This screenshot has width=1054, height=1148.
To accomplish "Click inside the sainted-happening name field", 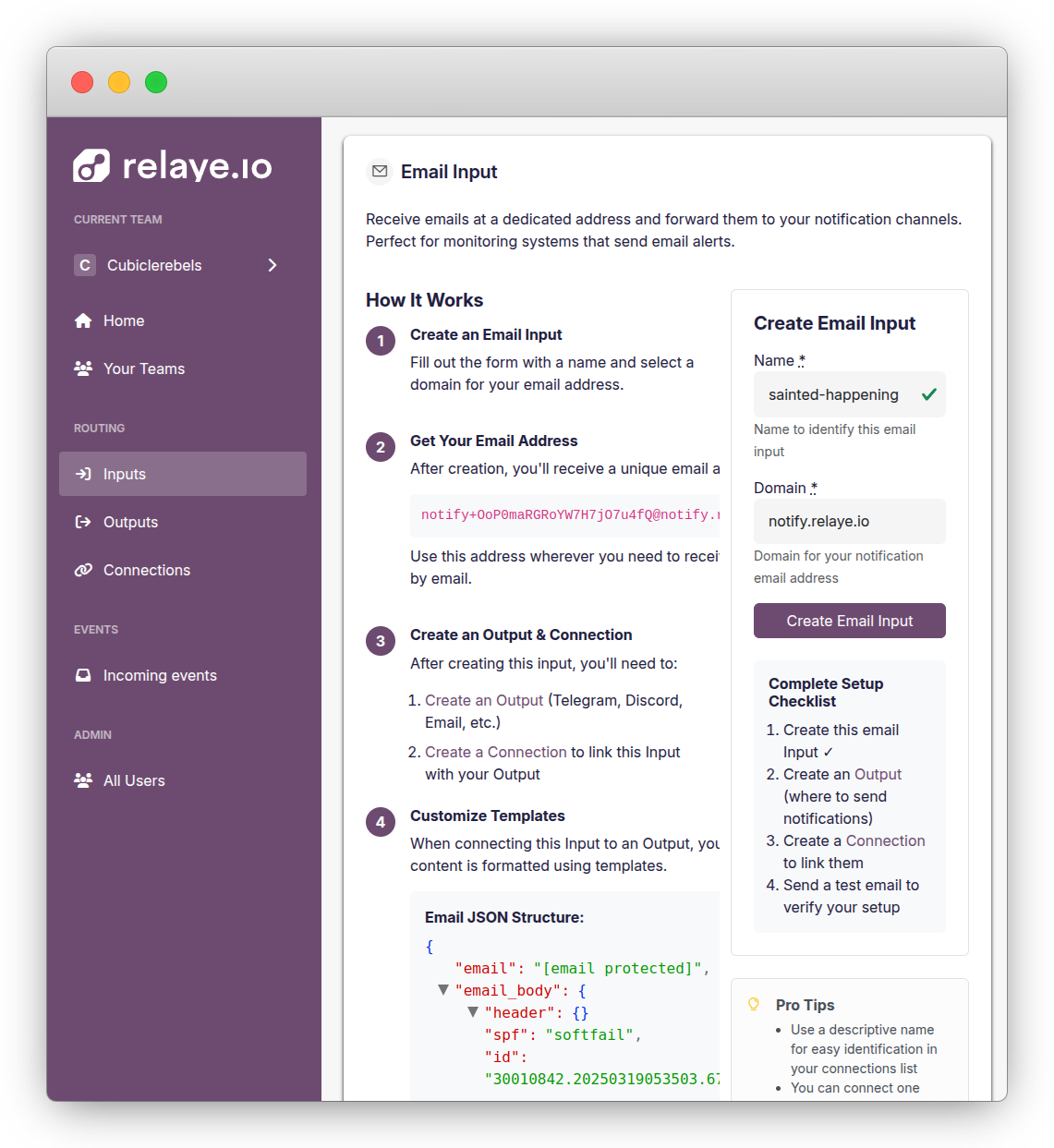I will (x=832, y=394).
